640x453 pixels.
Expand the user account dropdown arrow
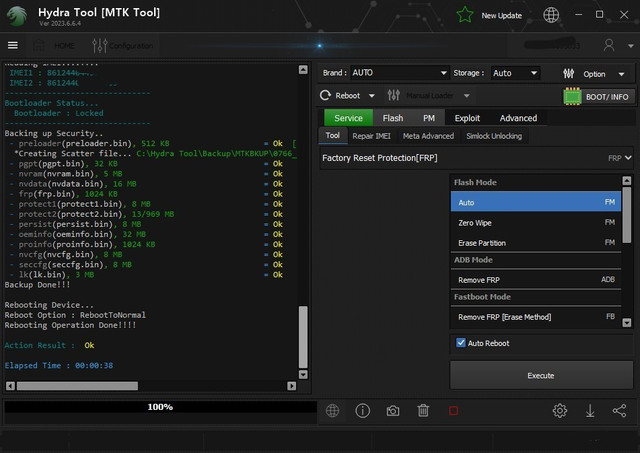(630, 46)
